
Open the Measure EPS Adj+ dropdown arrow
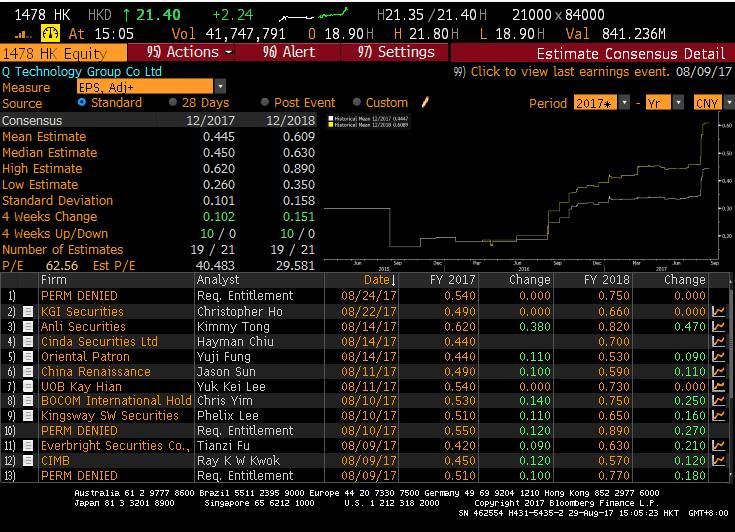[x=220, y=87]
